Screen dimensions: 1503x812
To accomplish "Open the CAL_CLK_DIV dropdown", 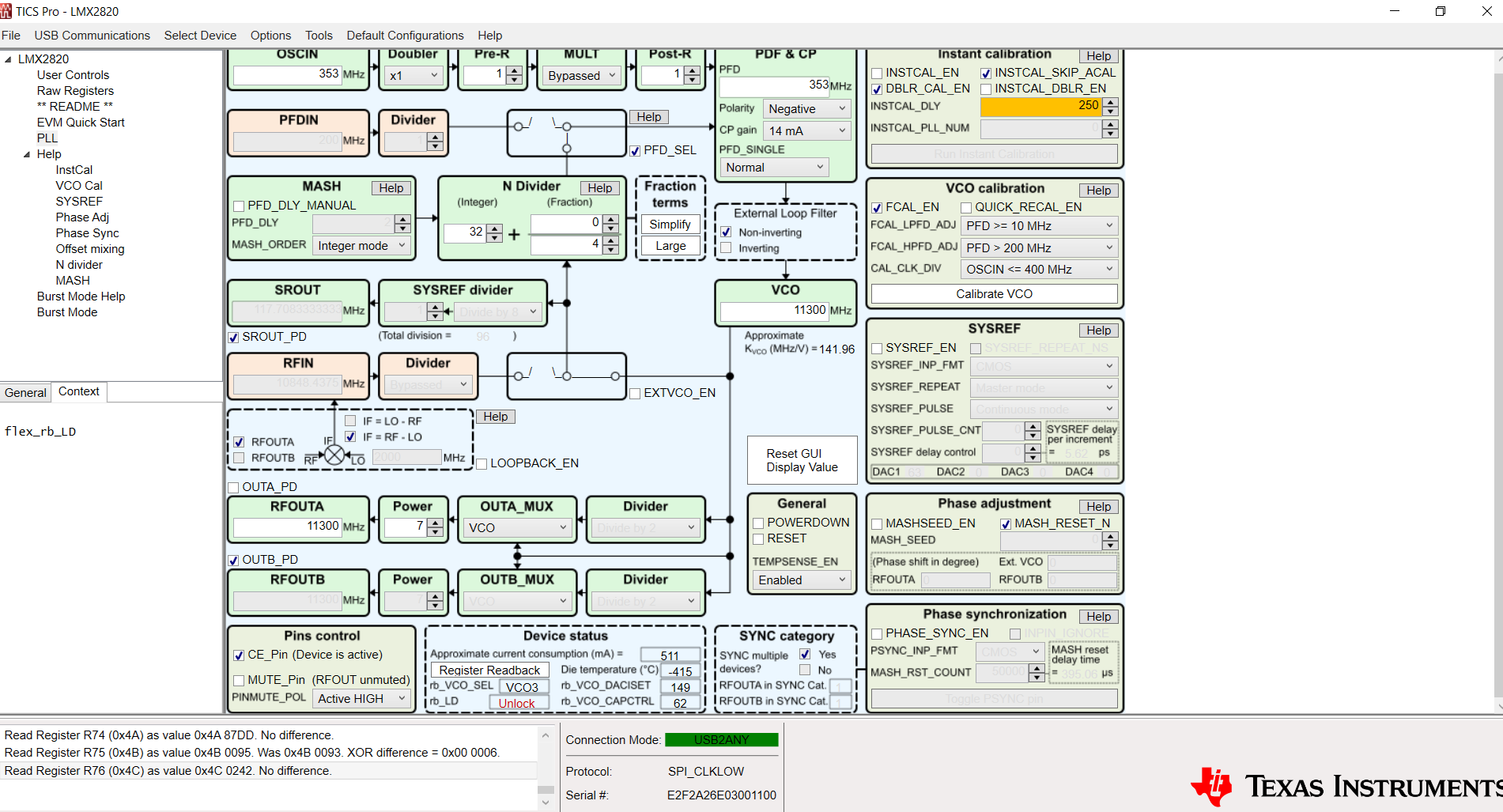I will tap(1039, 269).
